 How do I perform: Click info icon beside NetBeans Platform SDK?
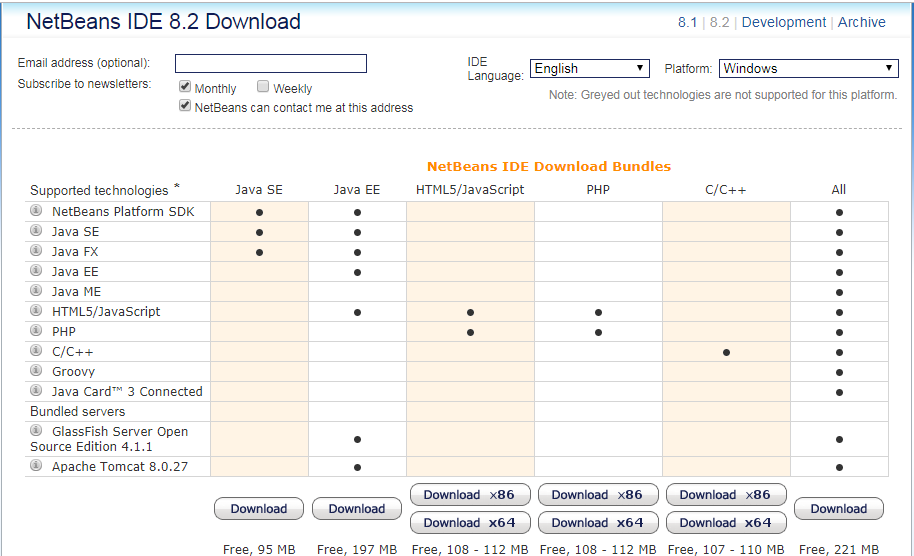tap(36, 210)
